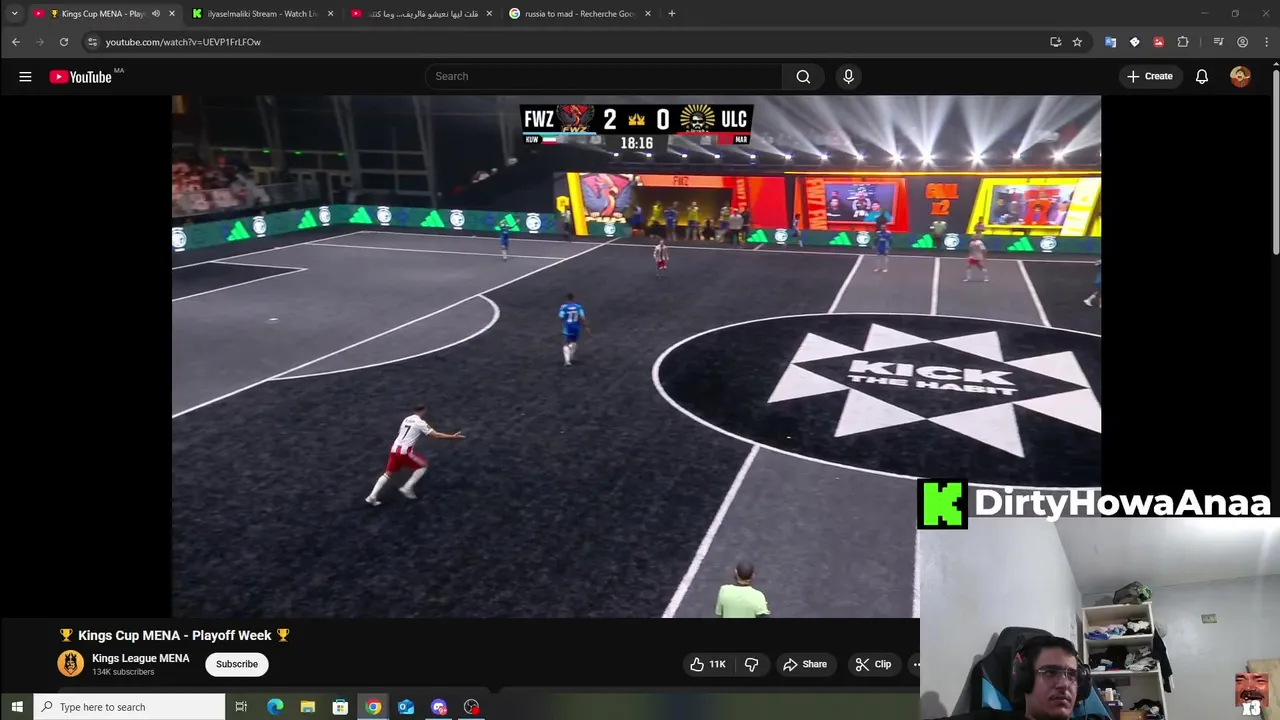Switch to the russia to mad Google tab

(581, 14)
